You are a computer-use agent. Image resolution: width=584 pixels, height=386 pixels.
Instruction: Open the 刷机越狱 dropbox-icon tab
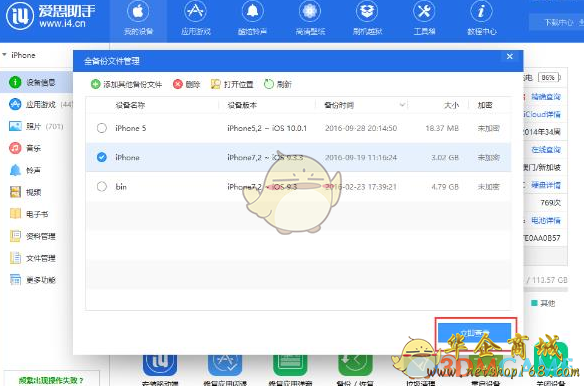click(367, 19)
